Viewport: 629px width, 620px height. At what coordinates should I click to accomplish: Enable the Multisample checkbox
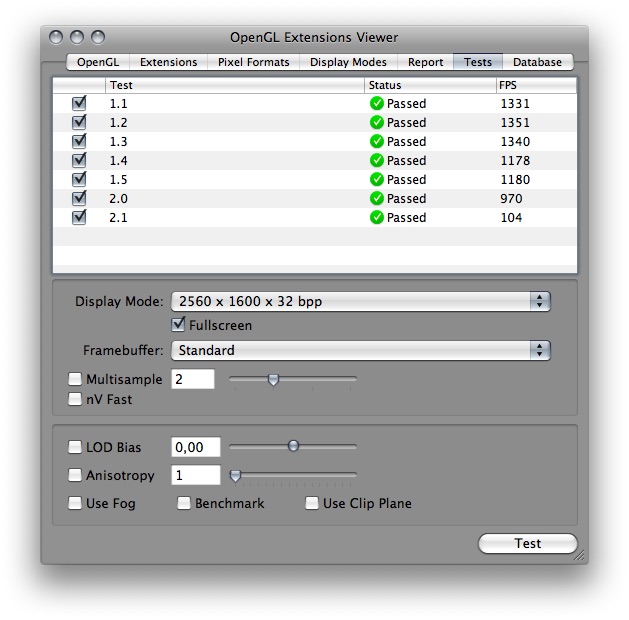tap(75, 379)
